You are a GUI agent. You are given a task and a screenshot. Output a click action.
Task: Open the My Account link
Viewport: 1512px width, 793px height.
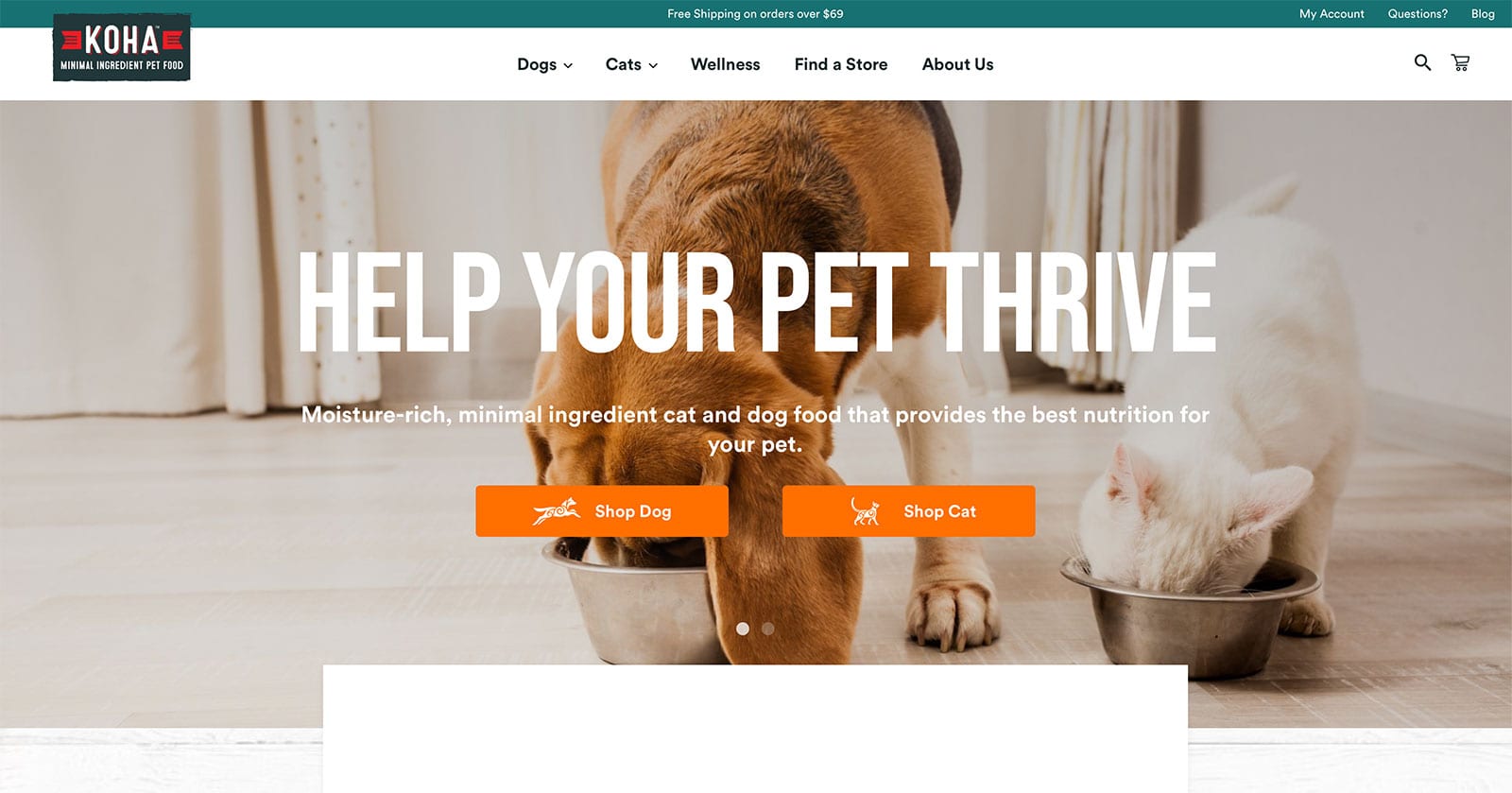click(1332, 13)
